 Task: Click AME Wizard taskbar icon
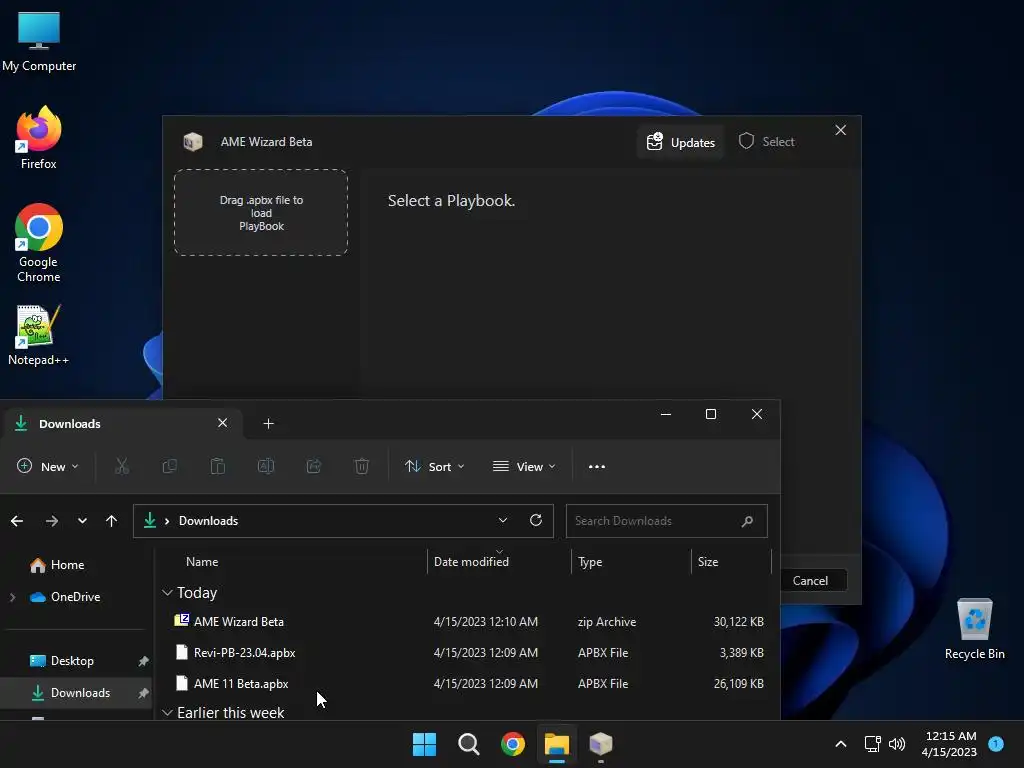[x=601, y=744]
